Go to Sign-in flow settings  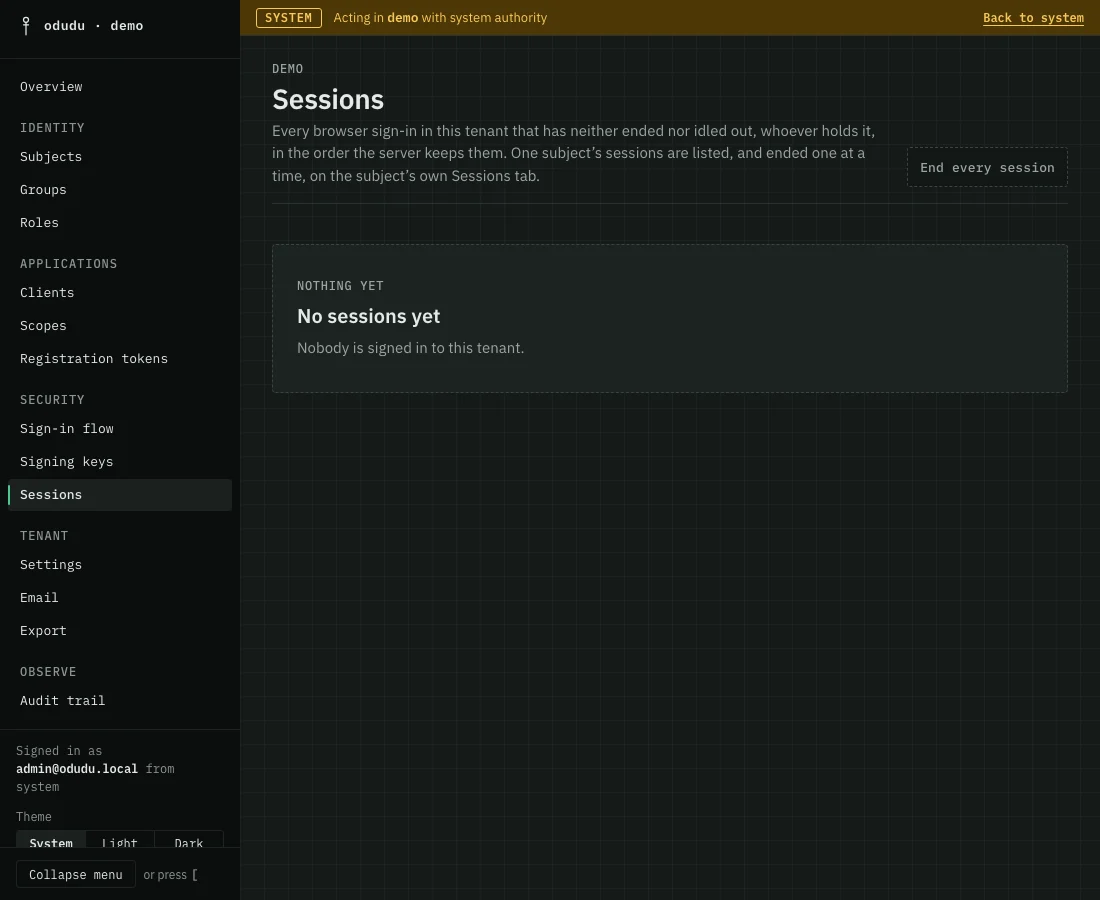(120, 429)
